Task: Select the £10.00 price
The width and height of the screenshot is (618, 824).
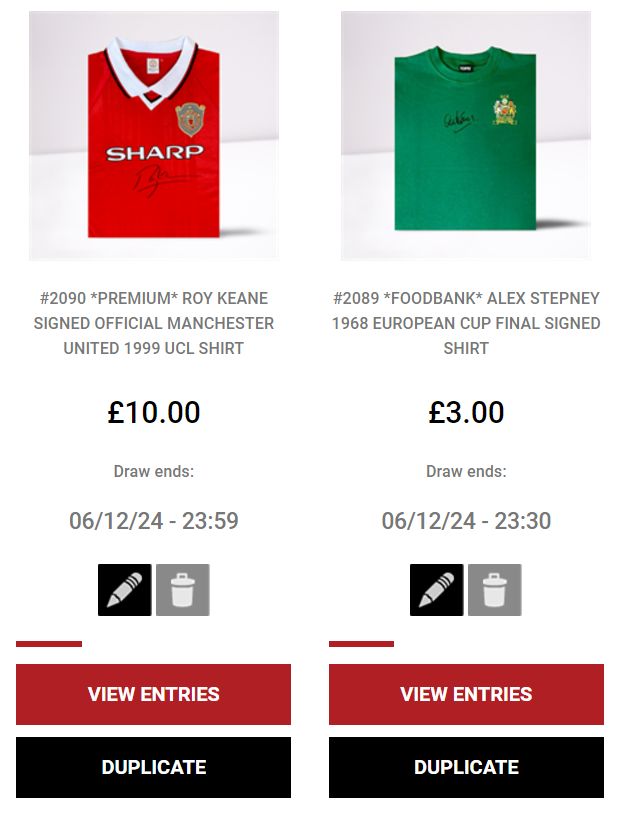Action: pos(154,412)
